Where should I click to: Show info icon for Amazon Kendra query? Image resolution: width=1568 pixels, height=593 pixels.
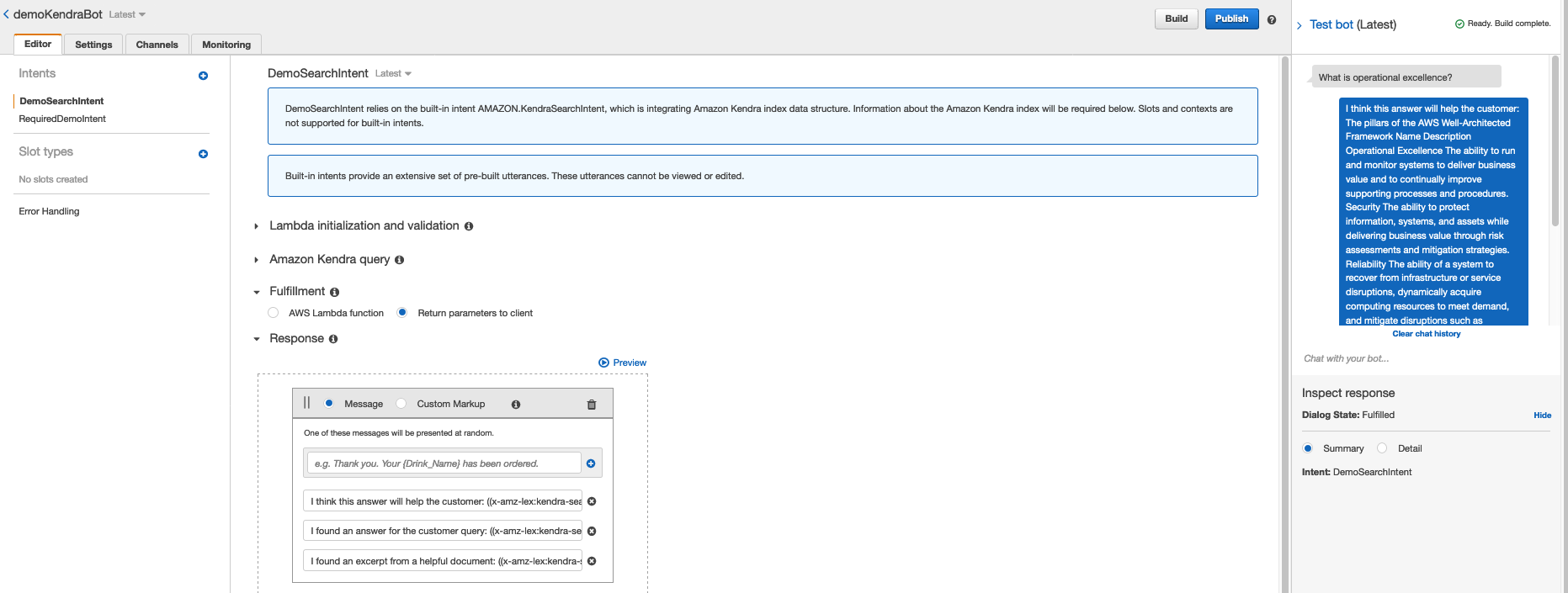click(x=399, y=260)
